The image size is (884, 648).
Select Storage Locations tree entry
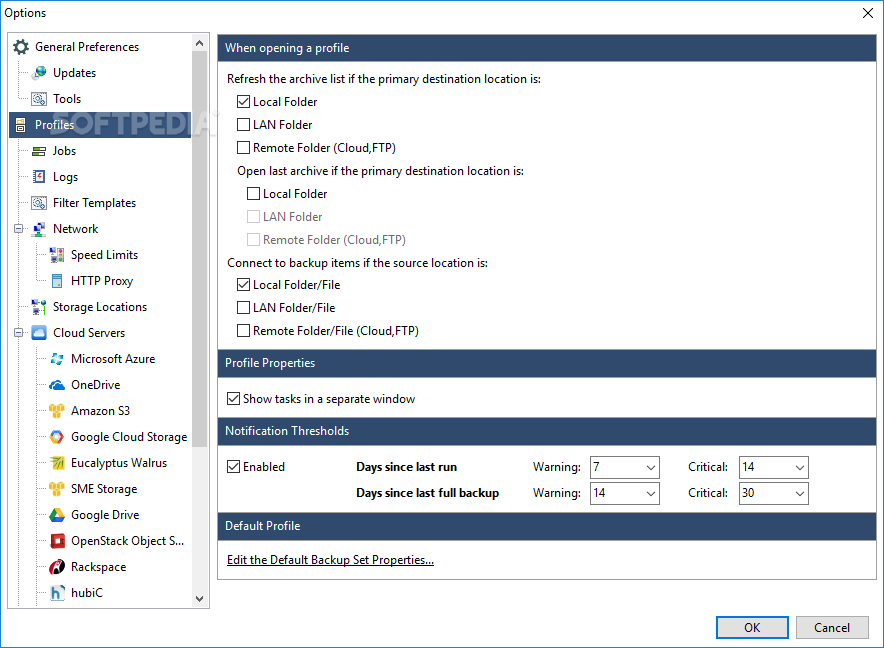point(100,307)
